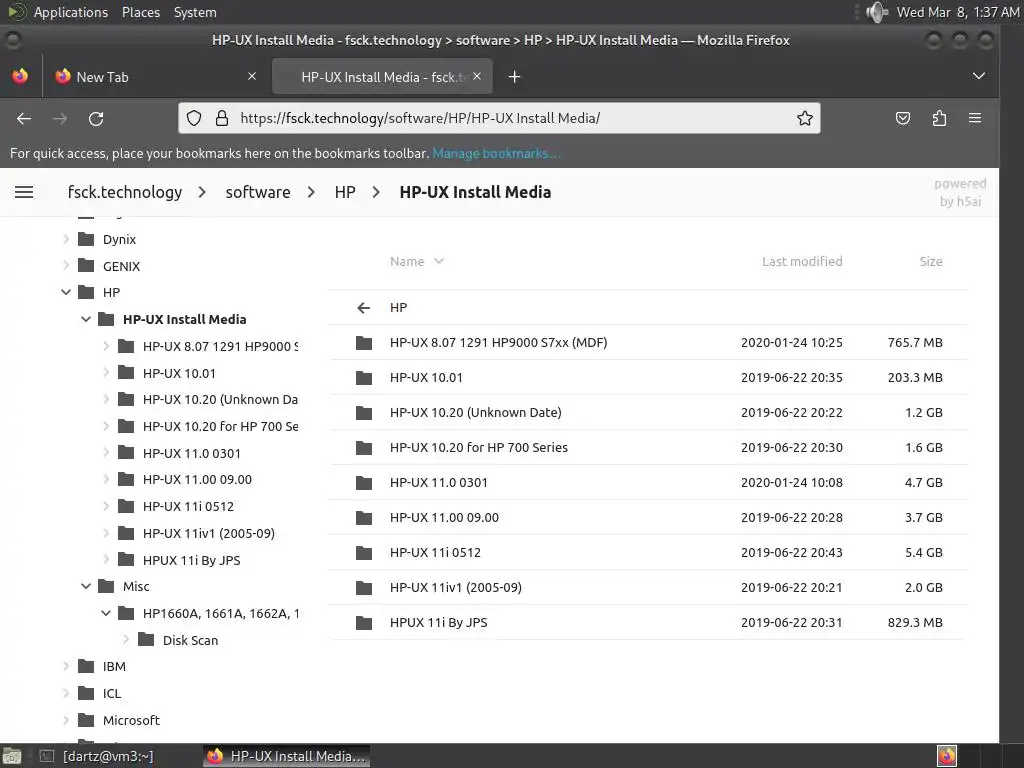Image resolution: width=1024 pixels, height=768 pixels.
Task: Open HP-UX 10.20 for HP 700 Series folder
Action: pyautogui.click(x=479, y=447)
